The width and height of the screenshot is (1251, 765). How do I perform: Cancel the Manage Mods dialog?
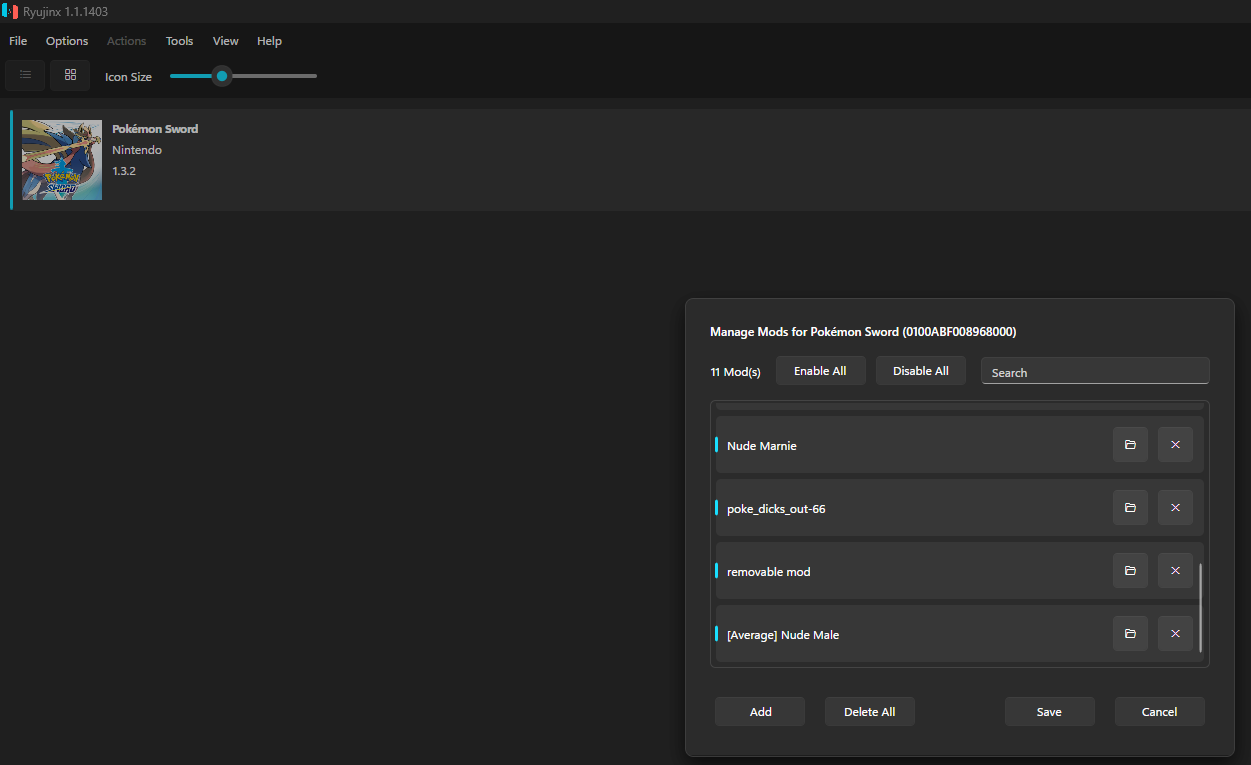(x=1160, y=712)
